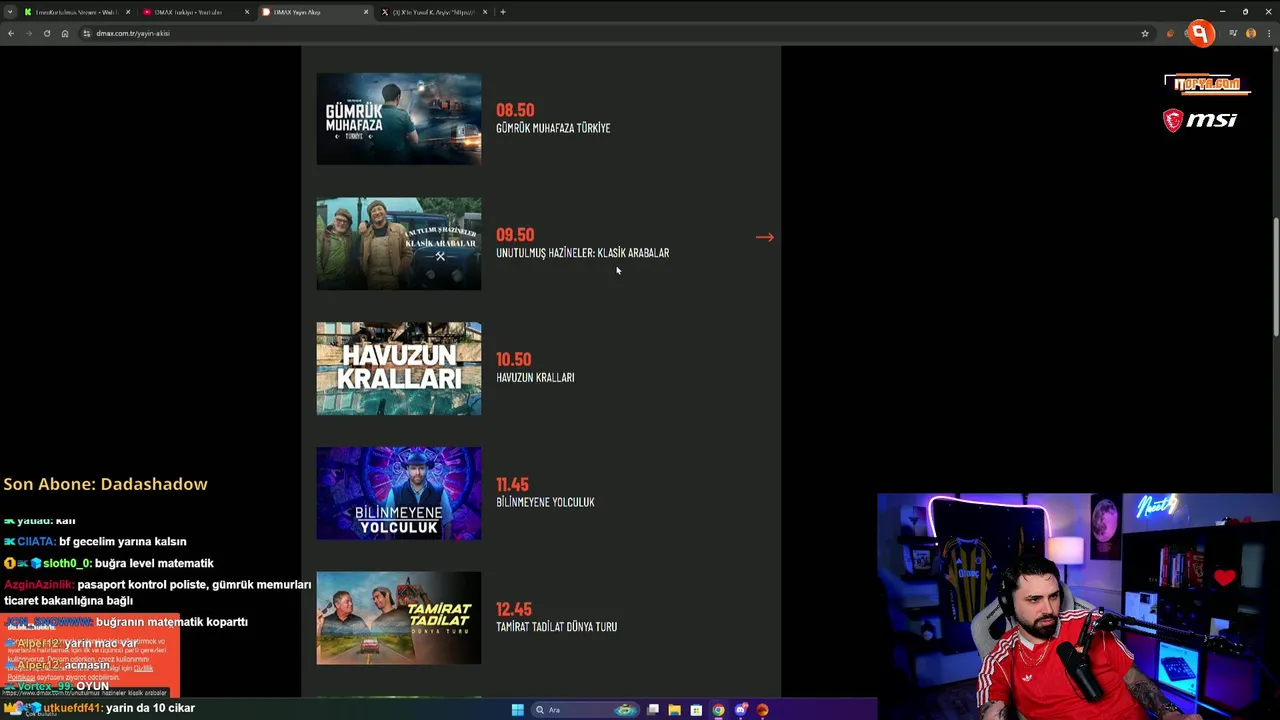
Task: Close the Kick stream tab
Action: point(128,12)
